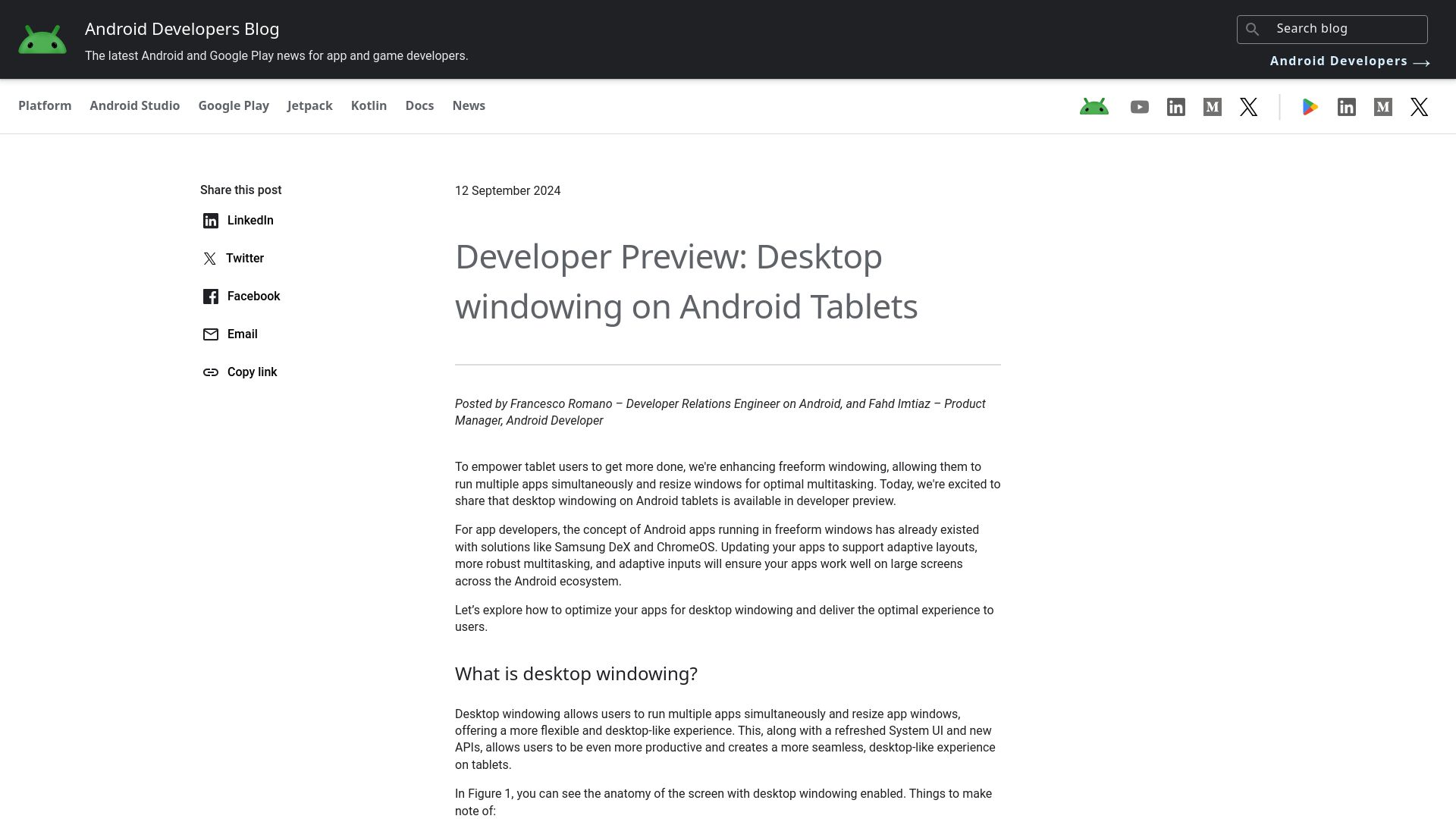Open the YouTube channel icon
Image resolution: width=1456 pixels, height=819 pixels.
coord(1140,107)
